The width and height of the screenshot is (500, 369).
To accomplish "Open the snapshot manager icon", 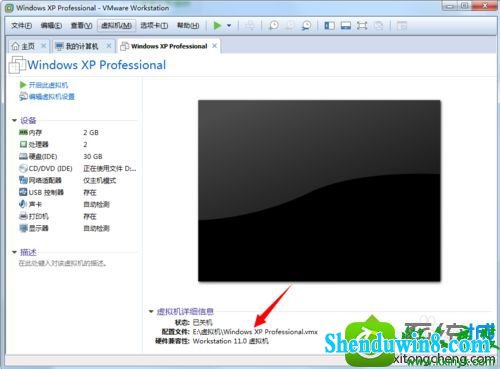I will click(306, 26).
